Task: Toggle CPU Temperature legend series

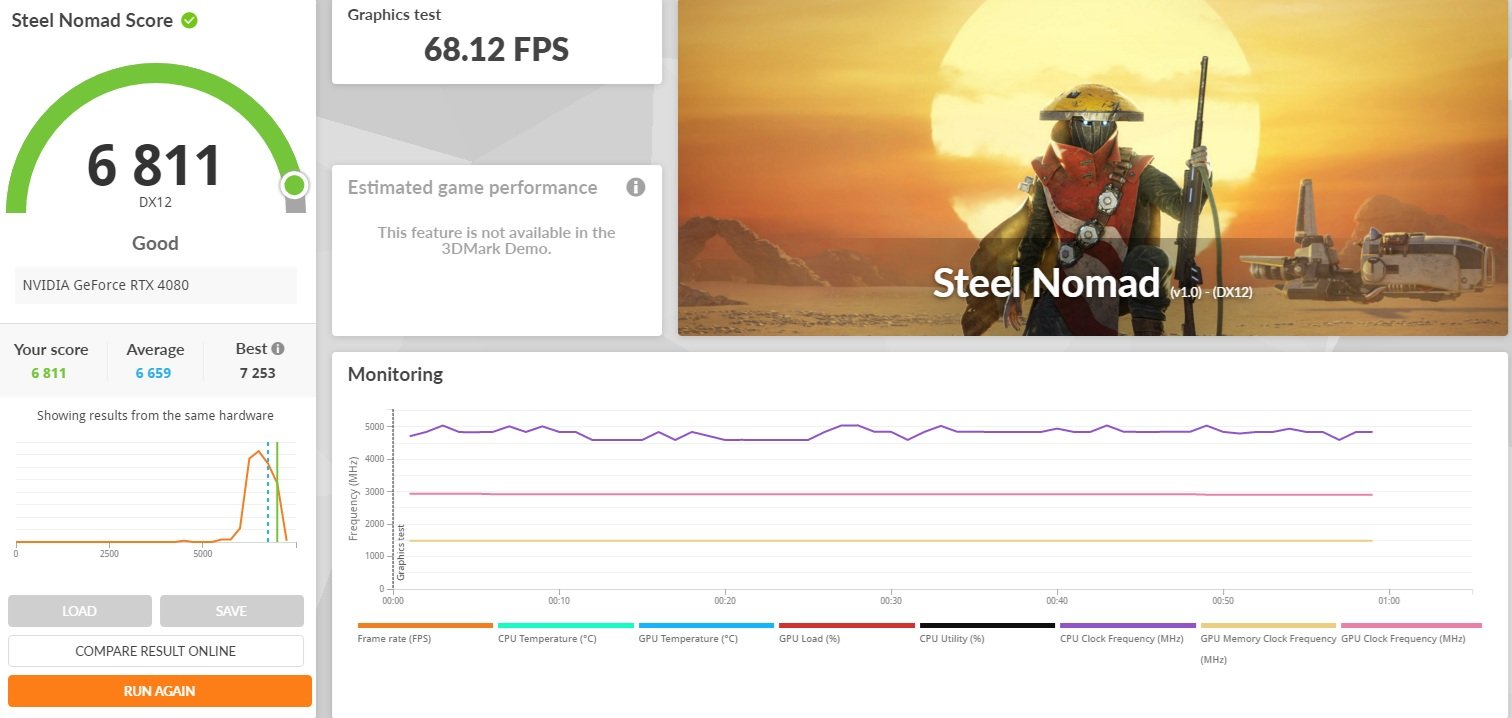Action: coord(547,638)
